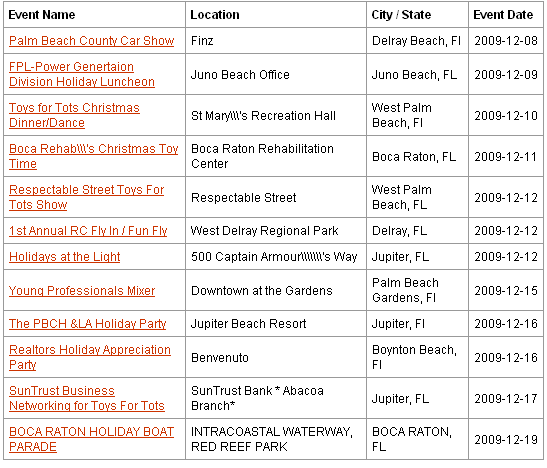Image resolution: width=547 pixels, height=468 pixels.
Task: Open Realtors Holiday Appreciation Party link
Action: point(90,357)
